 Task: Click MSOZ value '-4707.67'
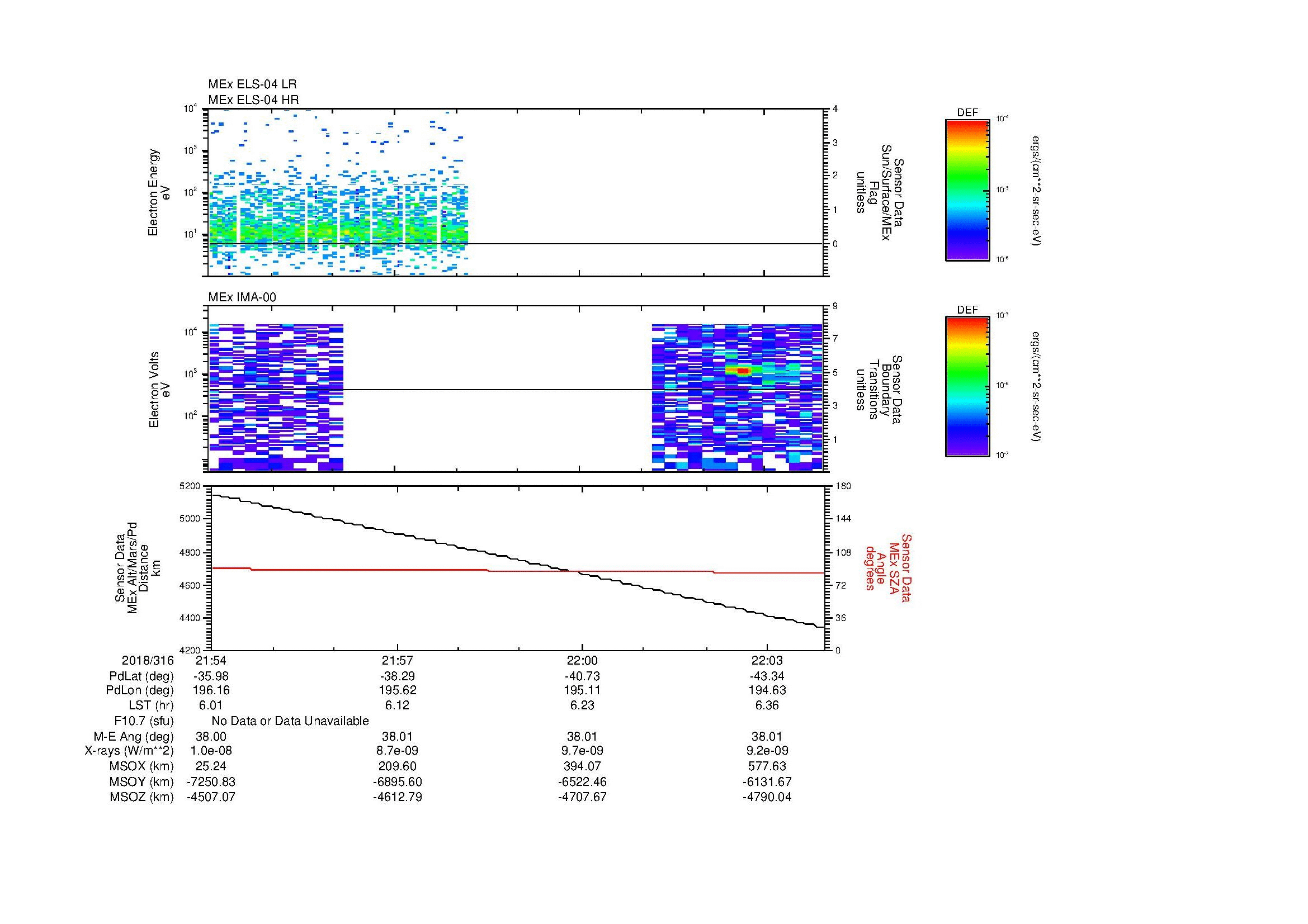point(582,797)
